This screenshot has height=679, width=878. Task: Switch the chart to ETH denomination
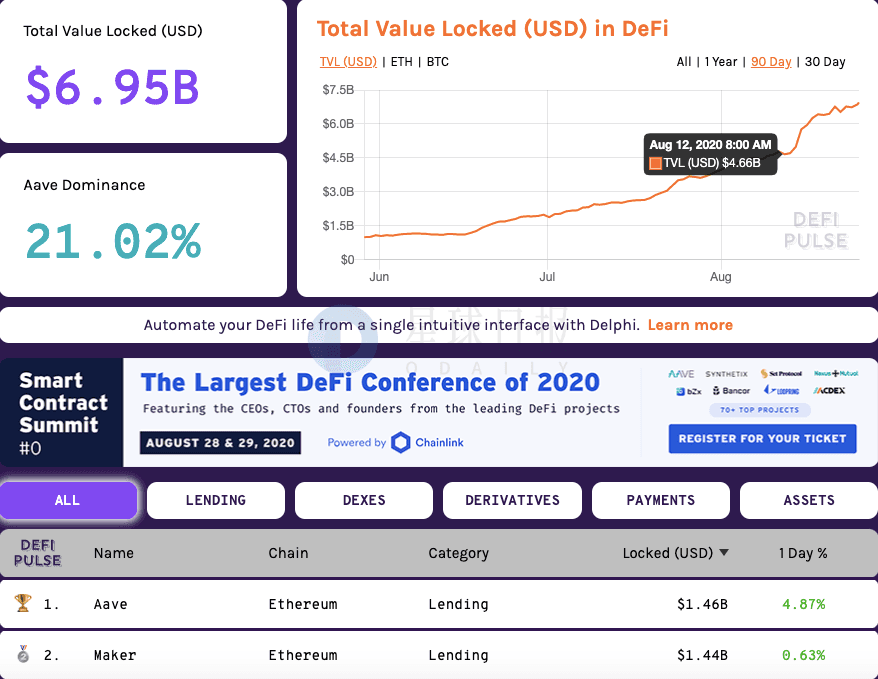tap(401, 62)
